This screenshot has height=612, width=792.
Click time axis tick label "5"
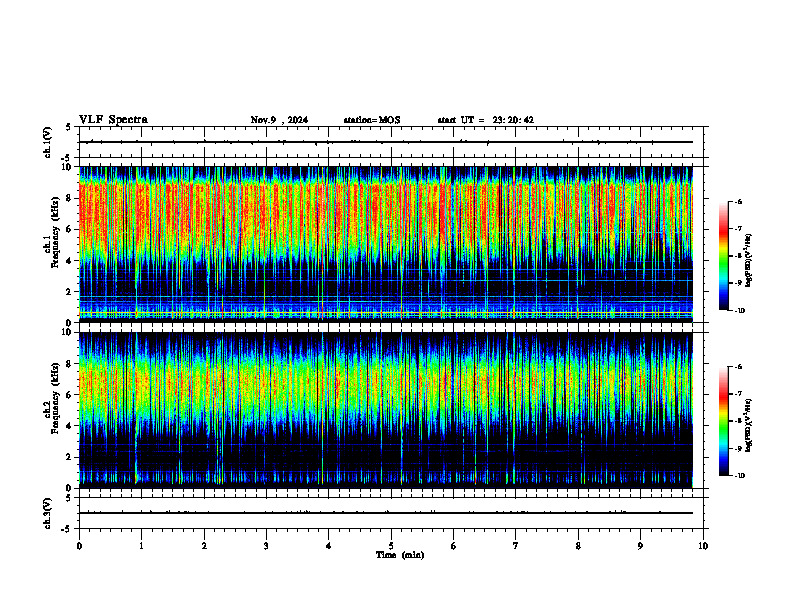(391, 546)
